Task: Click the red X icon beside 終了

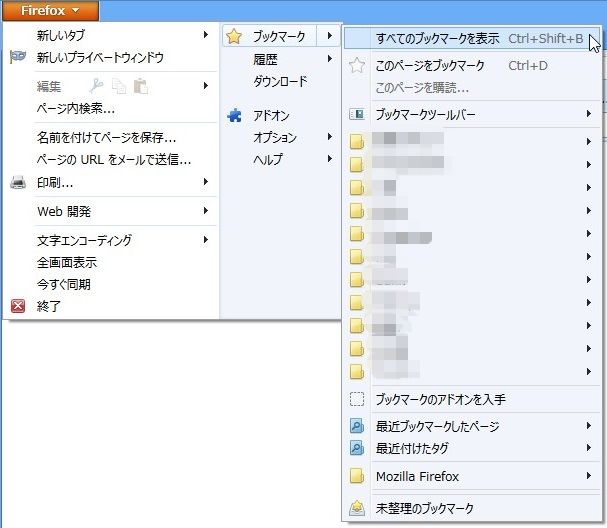Action: click(18, 306)
